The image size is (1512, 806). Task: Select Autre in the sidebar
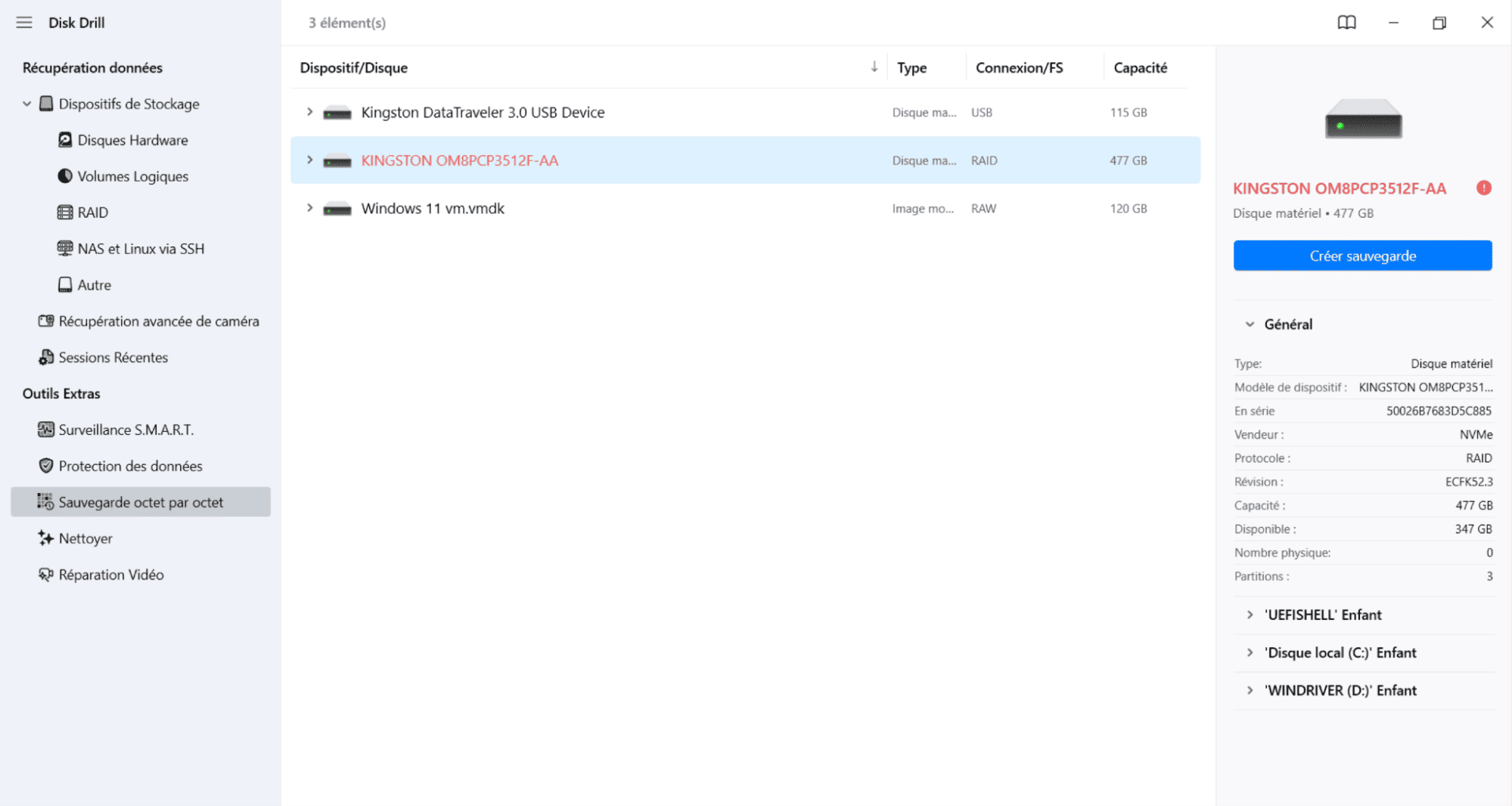click(x=94, y=285)
